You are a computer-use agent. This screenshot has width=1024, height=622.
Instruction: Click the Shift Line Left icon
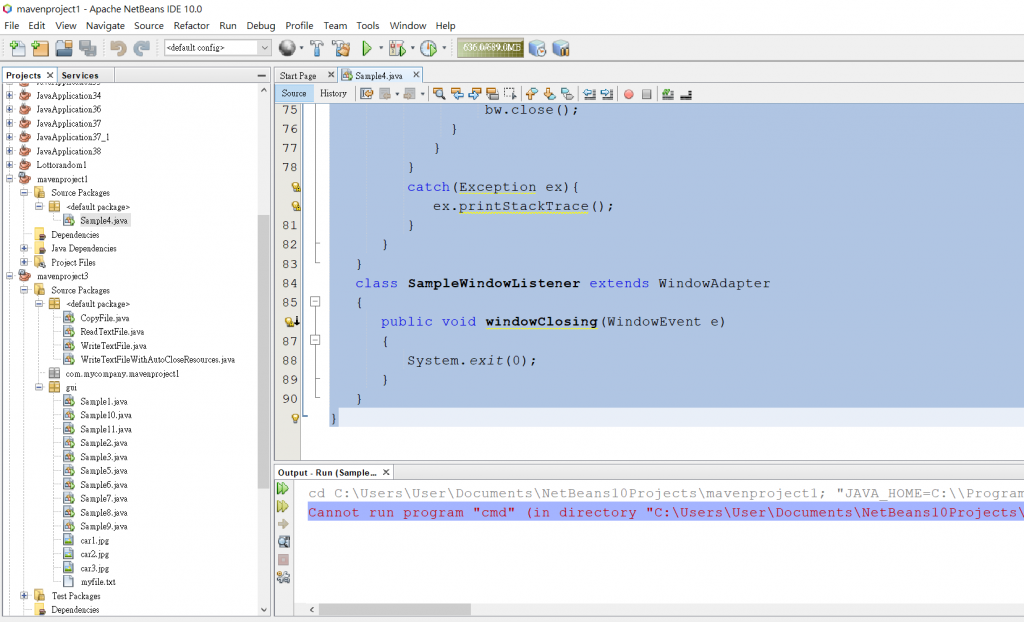pos(589,94)
